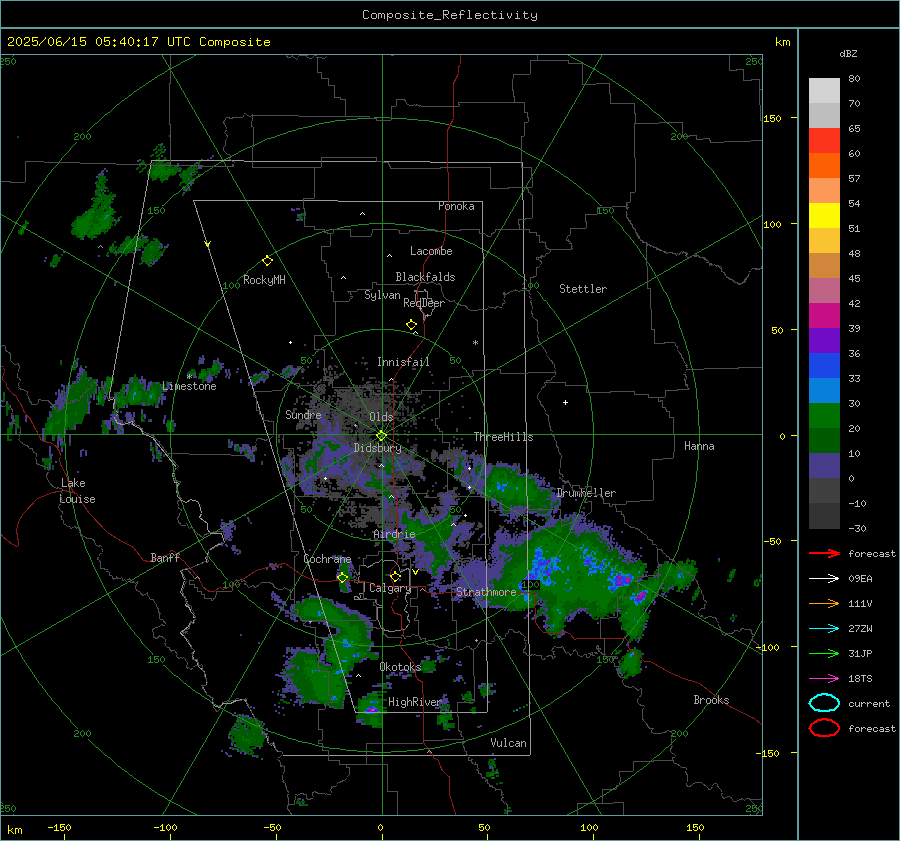Click the red forecast arrow in legend
This screenshot has width=900, height=841.
[824, 553]
